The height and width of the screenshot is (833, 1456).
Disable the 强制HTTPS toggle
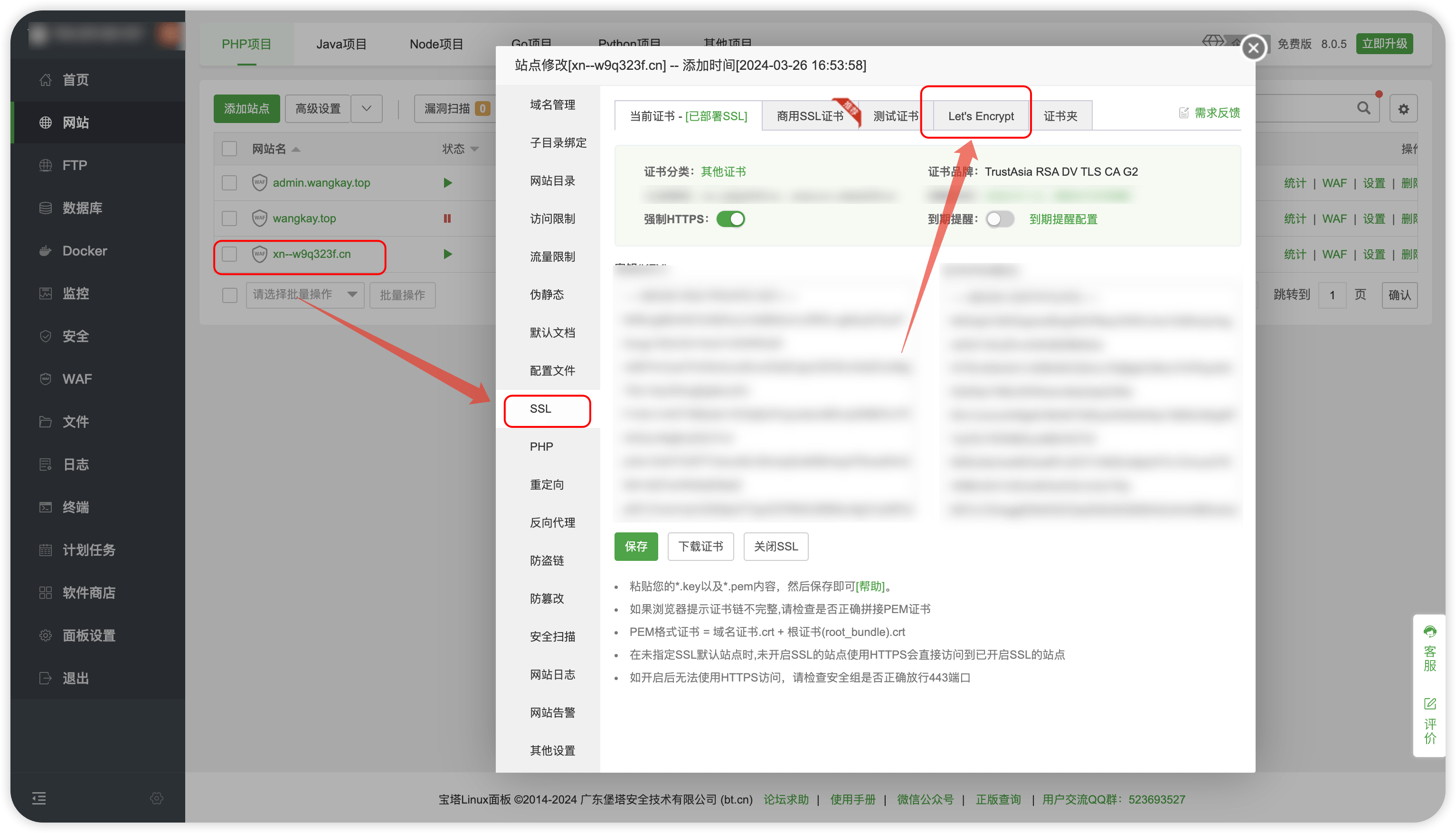pyautogui.click(x=730, y=219)
